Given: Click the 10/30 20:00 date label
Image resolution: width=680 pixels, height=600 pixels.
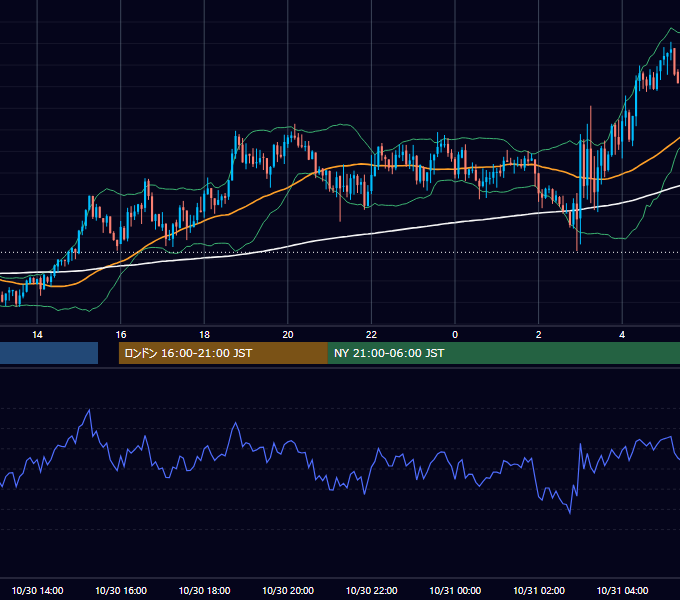Looking at the screenshot, I should coord(288,590).
